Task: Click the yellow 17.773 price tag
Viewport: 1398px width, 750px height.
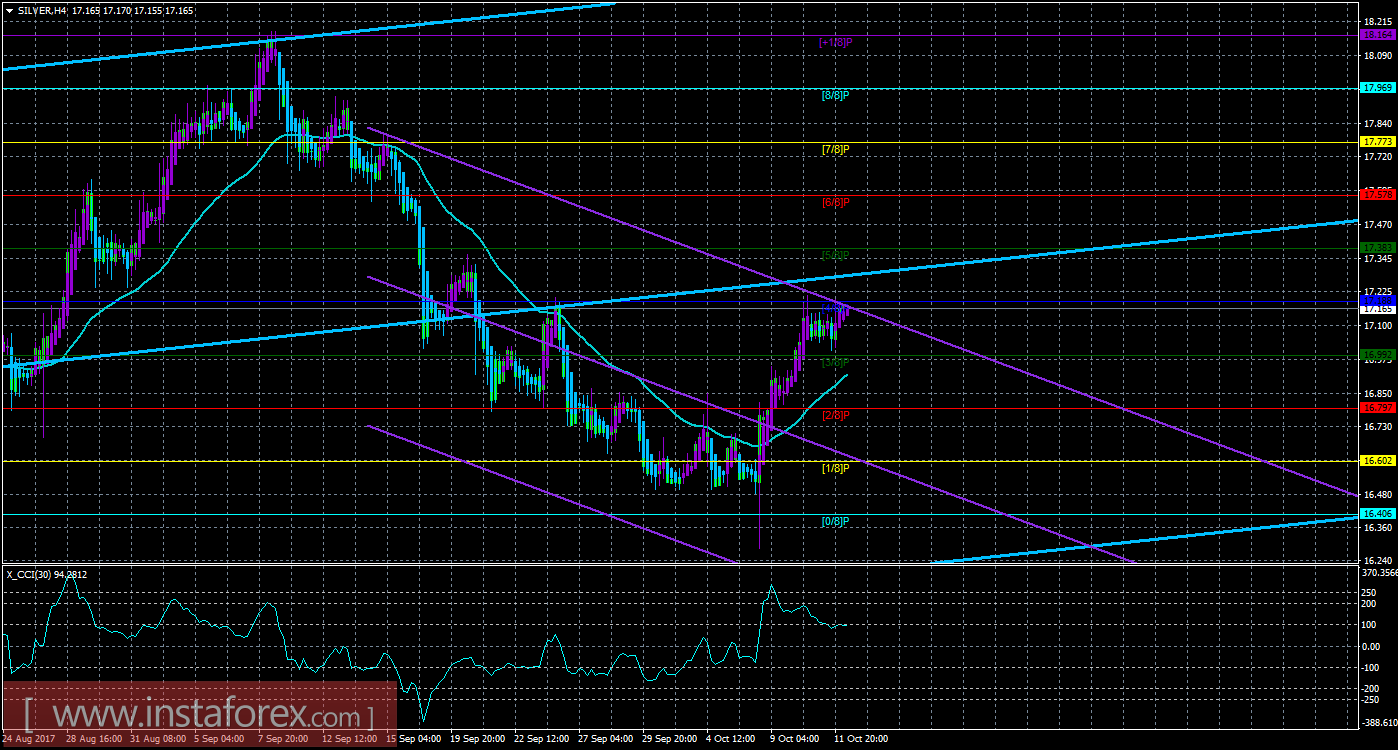Action: coord(1378,142)
